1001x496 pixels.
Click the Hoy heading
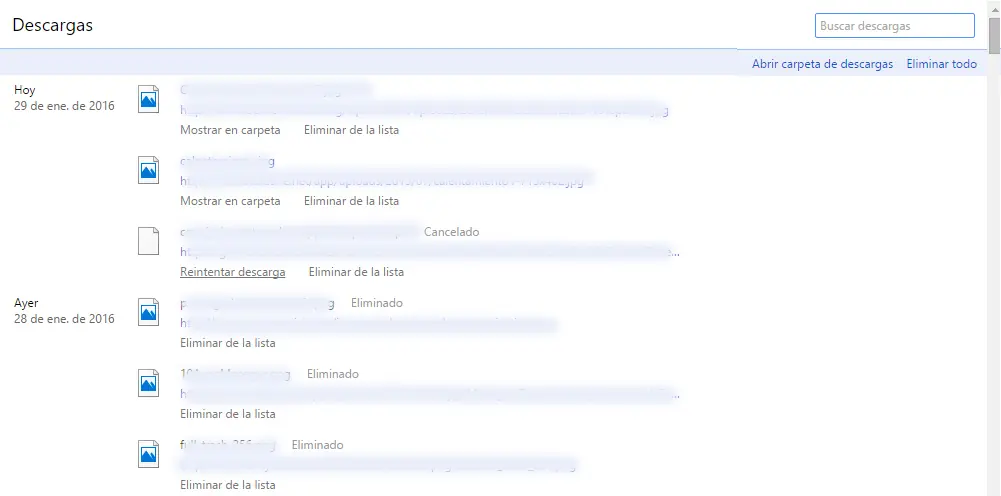point(24,90)
